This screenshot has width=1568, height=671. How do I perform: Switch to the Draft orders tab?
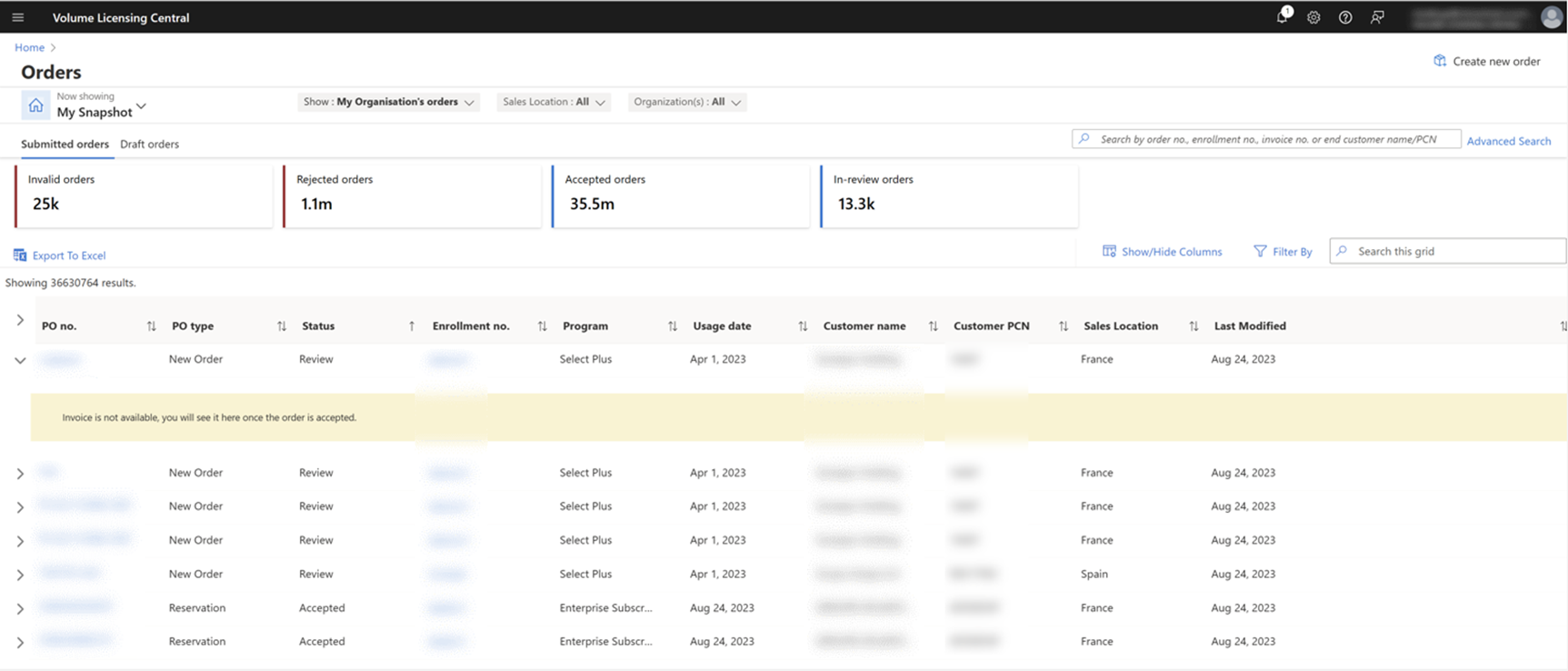coord(149,144)
